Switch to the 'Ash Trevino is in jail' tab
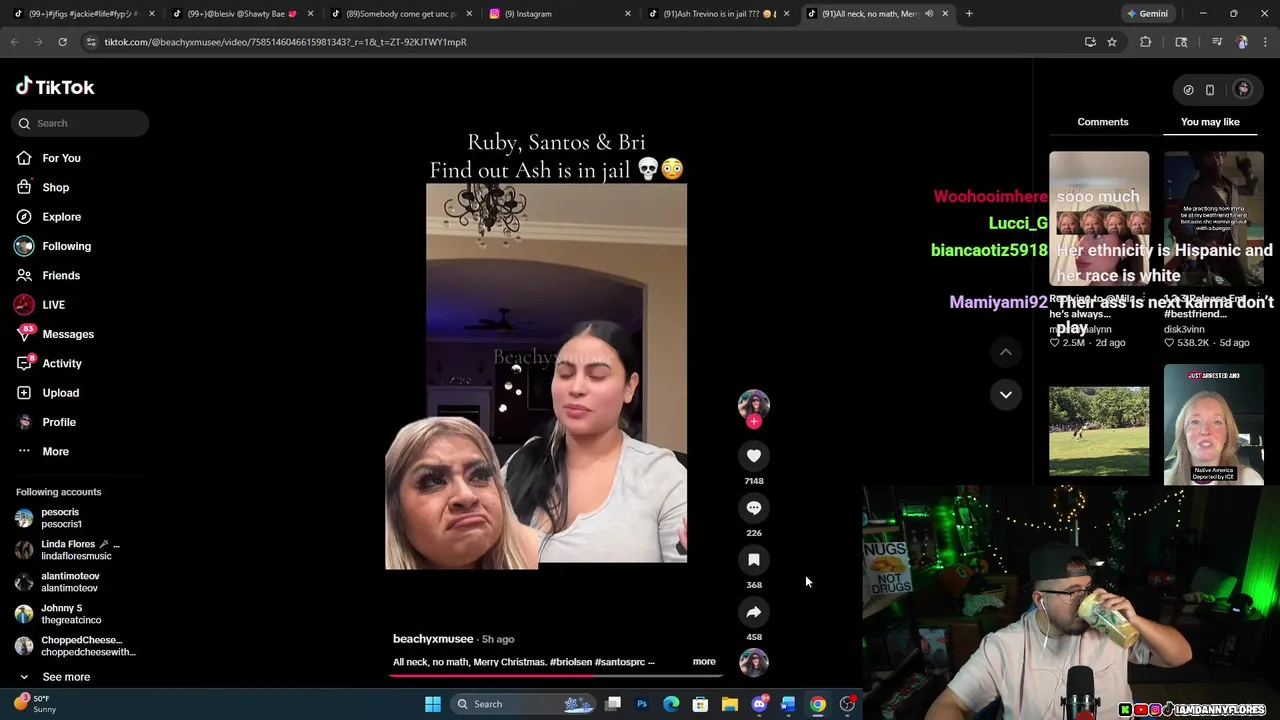This screenshot has height=720, width=1280. pos(717,14)
